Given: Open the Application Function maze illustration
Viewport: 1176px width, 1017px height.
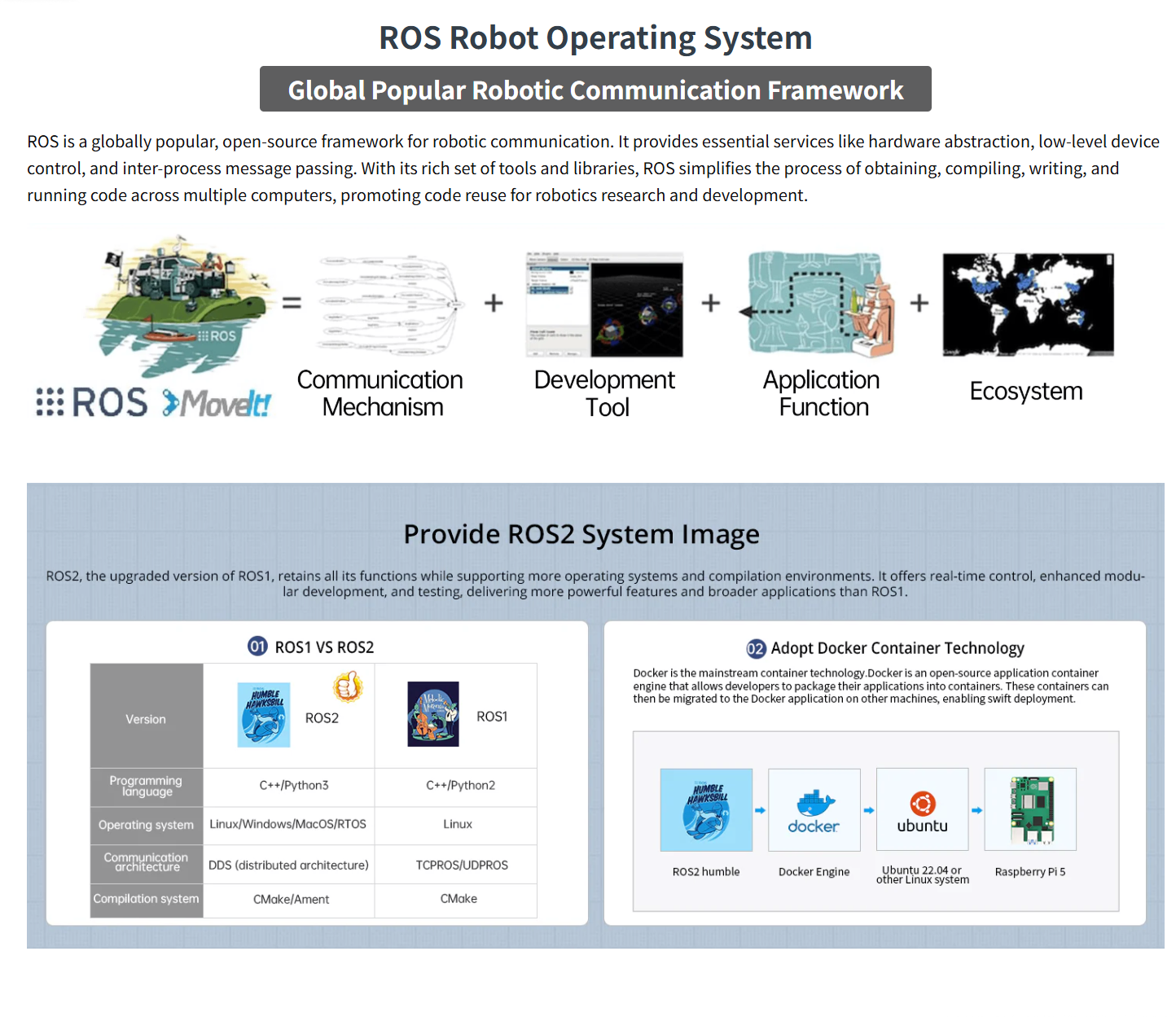Looking at the screenshot, I should [818, 305].
